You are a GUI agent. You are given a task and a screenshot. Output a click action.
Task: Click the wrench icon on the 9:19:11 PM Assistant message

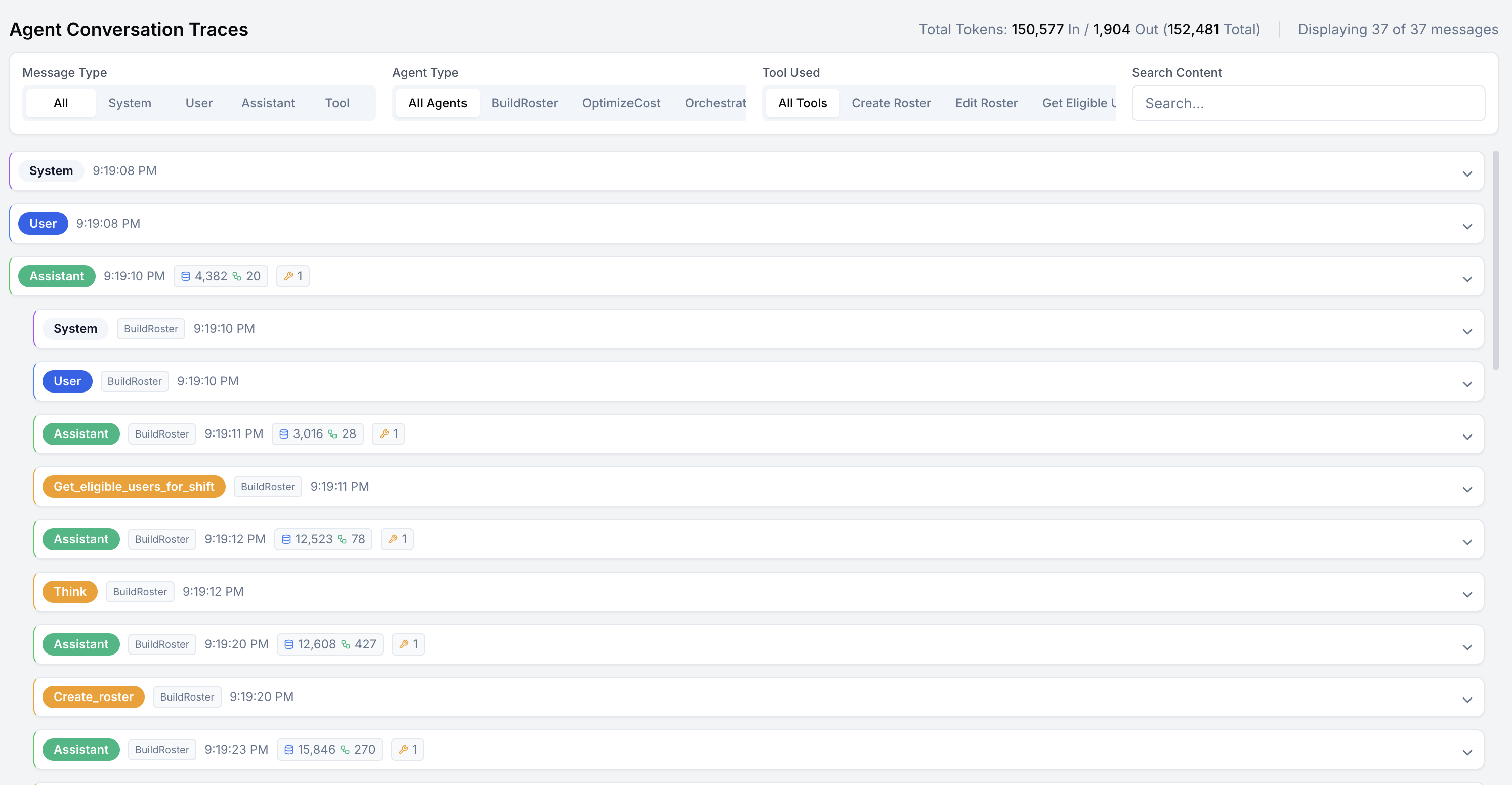[384, 433]
